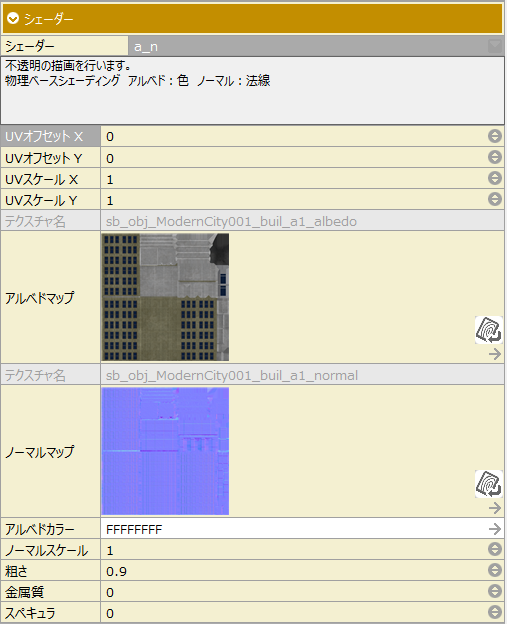Click the UVスケール X stepper icon

click(495, 178)
